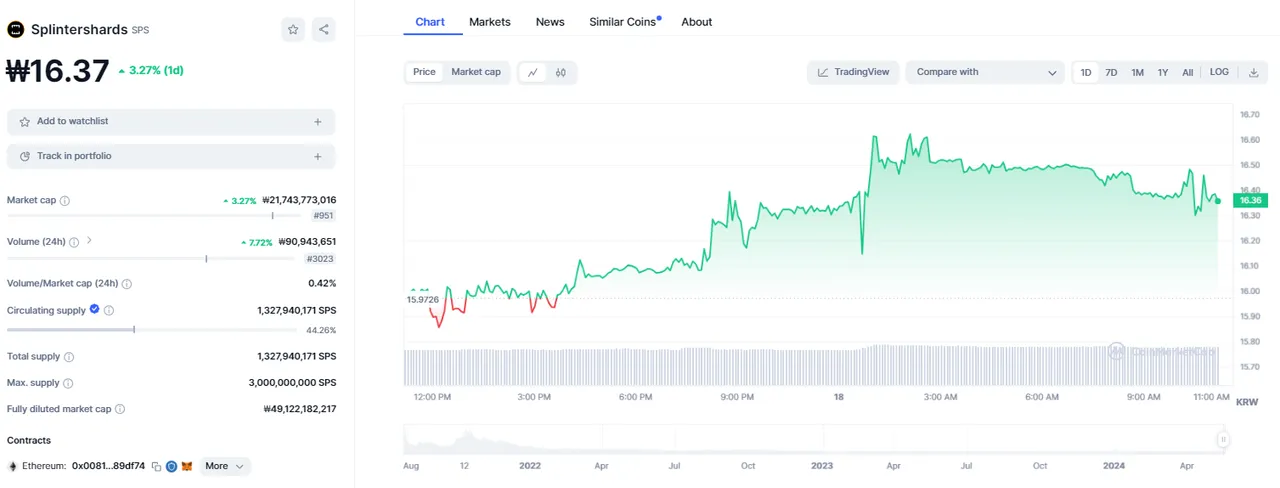Click the Track in portfolio button
Viewport: 1280px width, 488px height.
coord(171,157)
